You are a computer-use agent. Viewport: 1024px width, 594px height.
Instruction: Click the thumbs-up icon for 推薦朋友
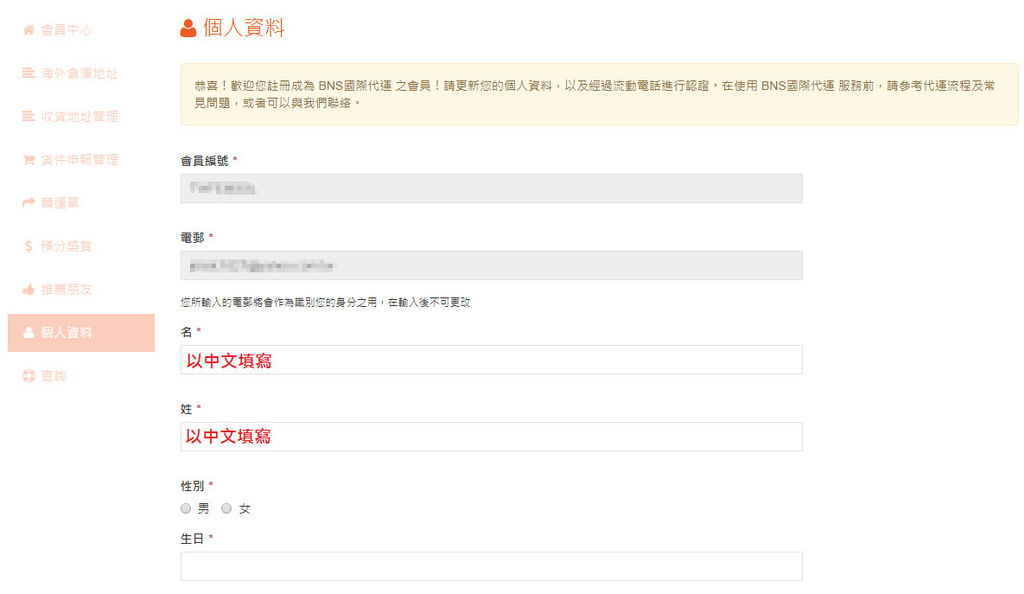28,289
